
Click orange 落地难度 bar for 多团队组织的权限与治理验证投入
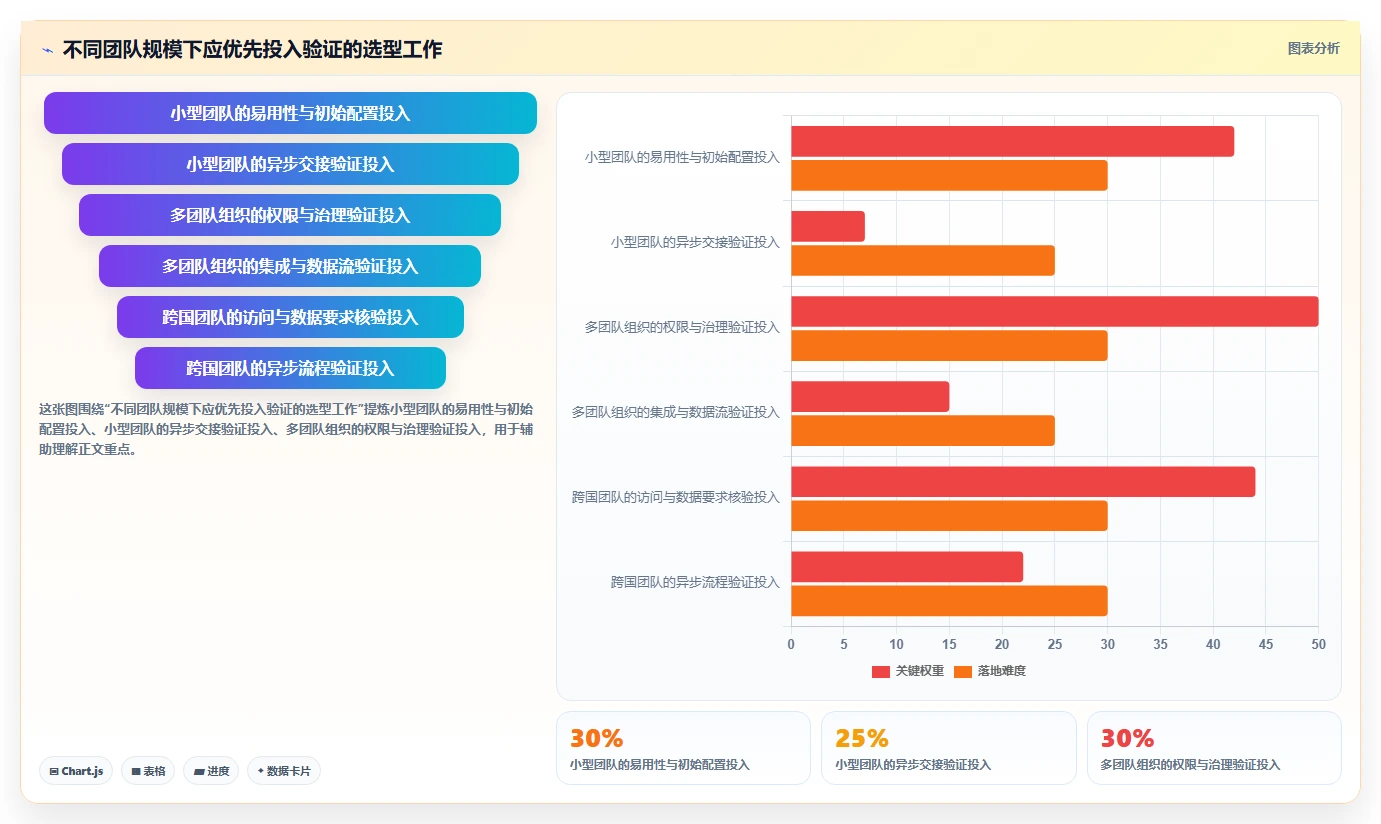949,345
